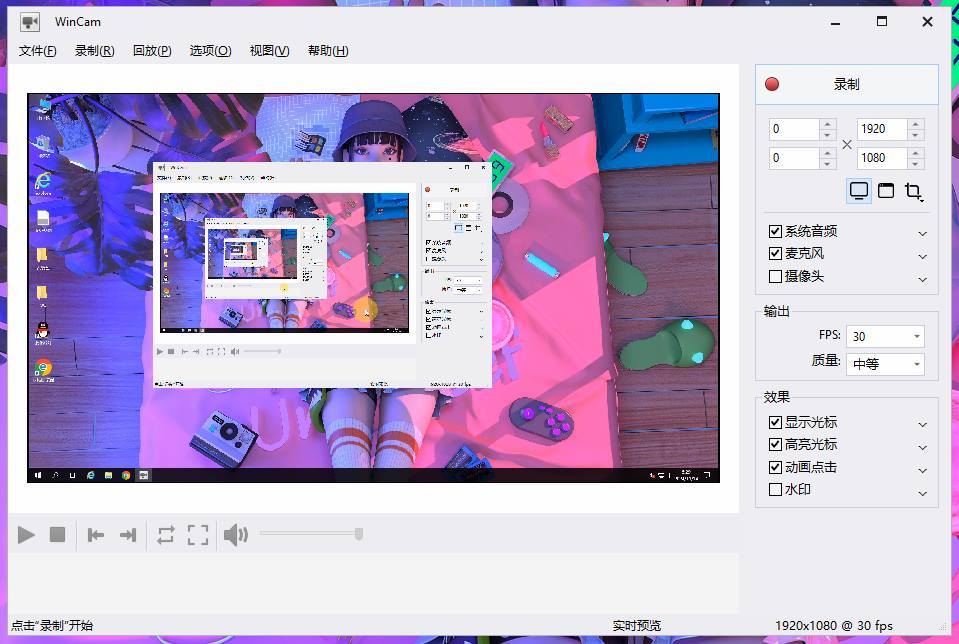Enable the 水印 watermark checkbox
The width and height of the screenshot is (959, 644).
point(775,490)
